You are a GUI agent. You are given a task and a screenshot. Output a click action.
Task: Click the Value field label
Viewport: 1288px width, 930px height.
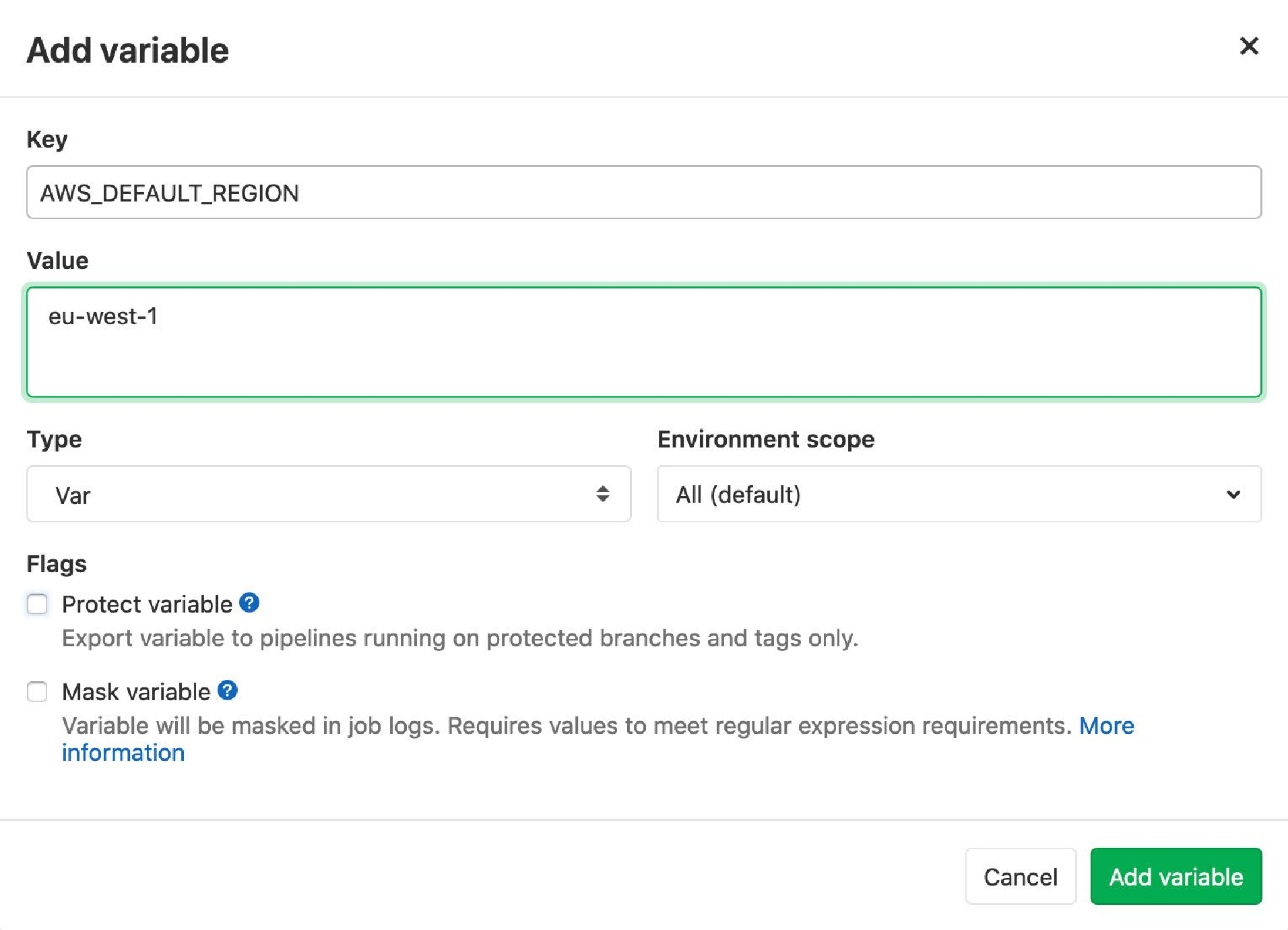pos(57,260)
